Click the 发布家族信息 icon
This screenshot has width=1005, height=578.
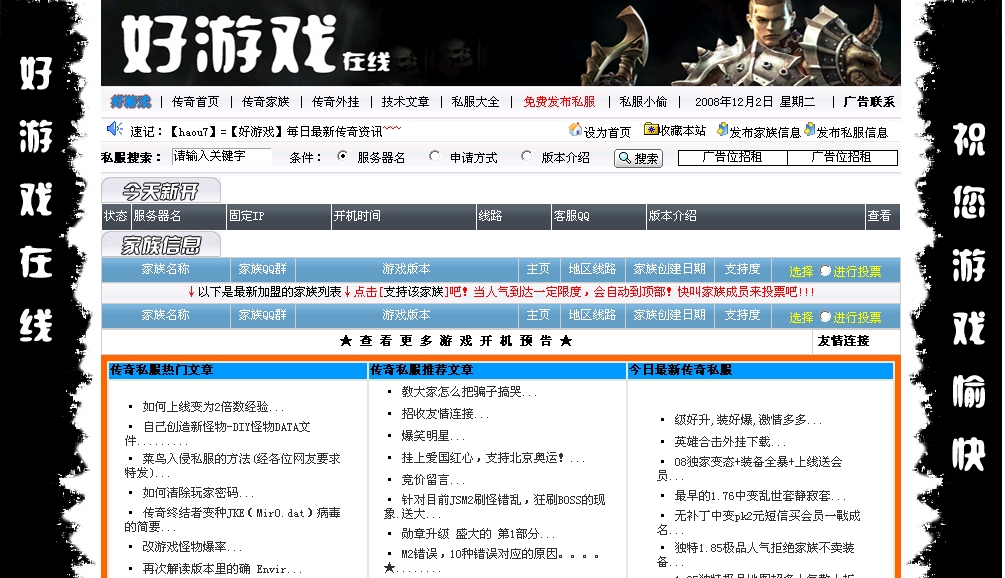[722, 128]
